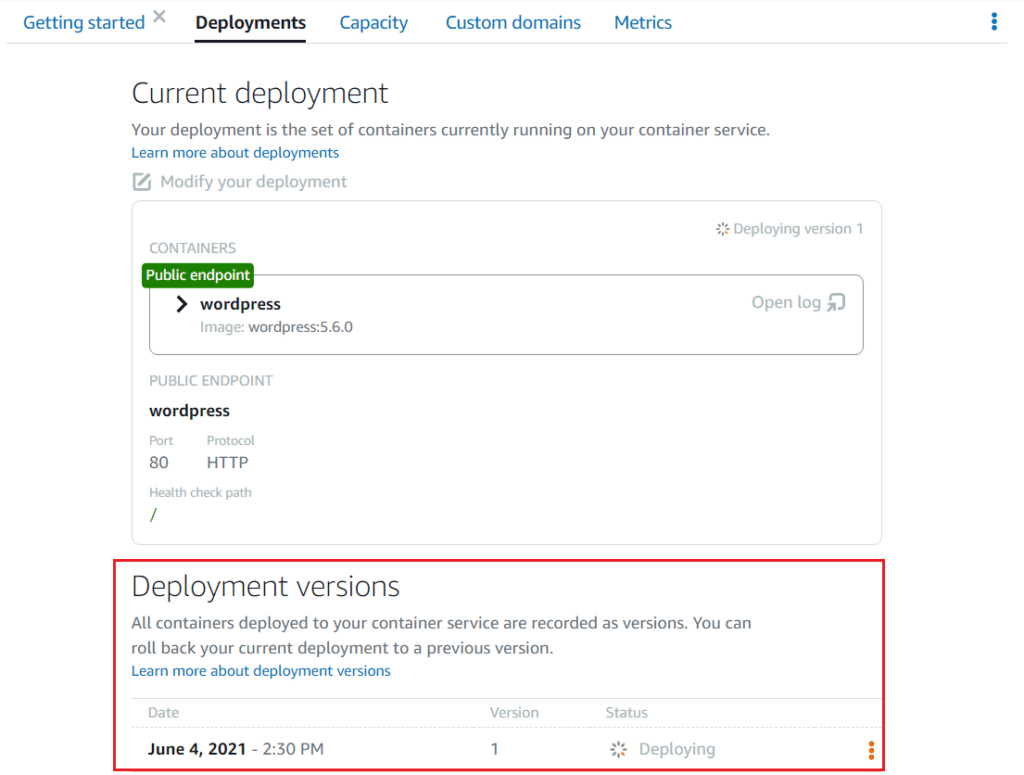This screenshot has height=775, width=1024.
Task: Return to the Getting started page
Action: click(84, 22)
